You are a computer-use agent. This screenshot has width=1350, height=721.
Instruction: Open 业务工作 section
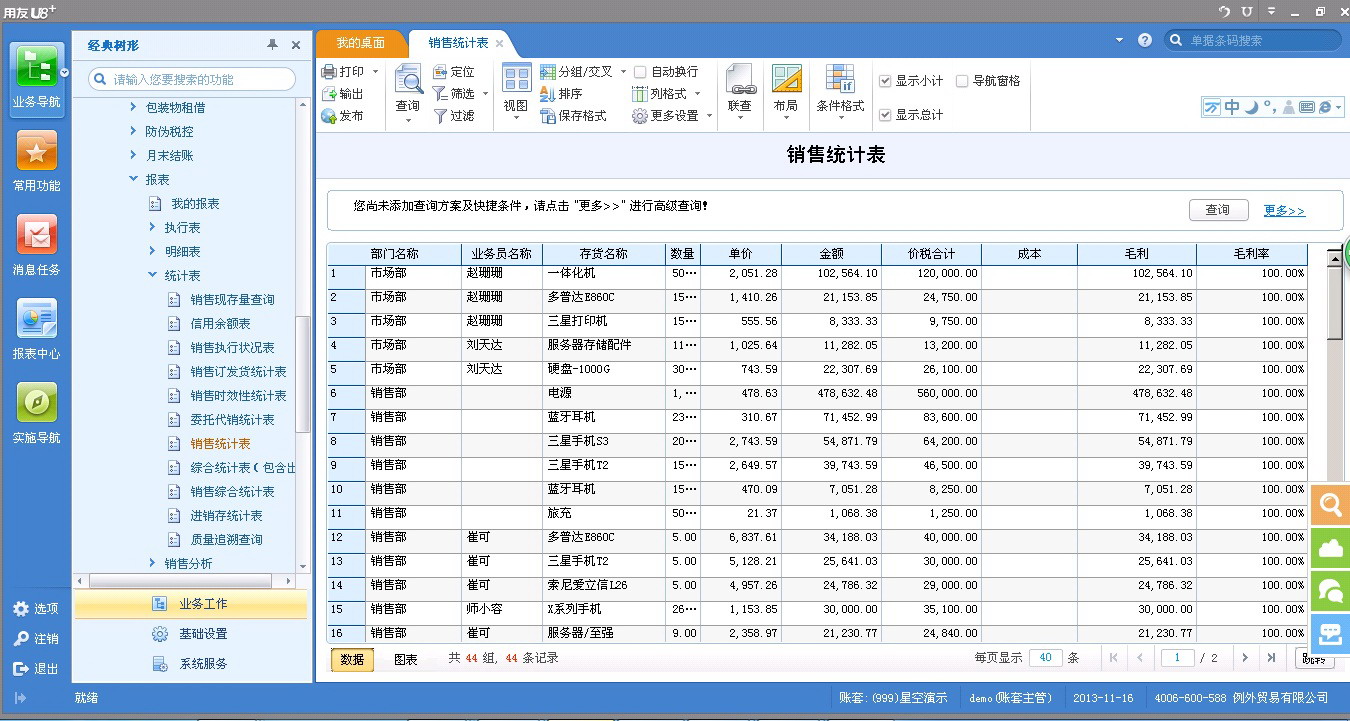coord(191,604)
